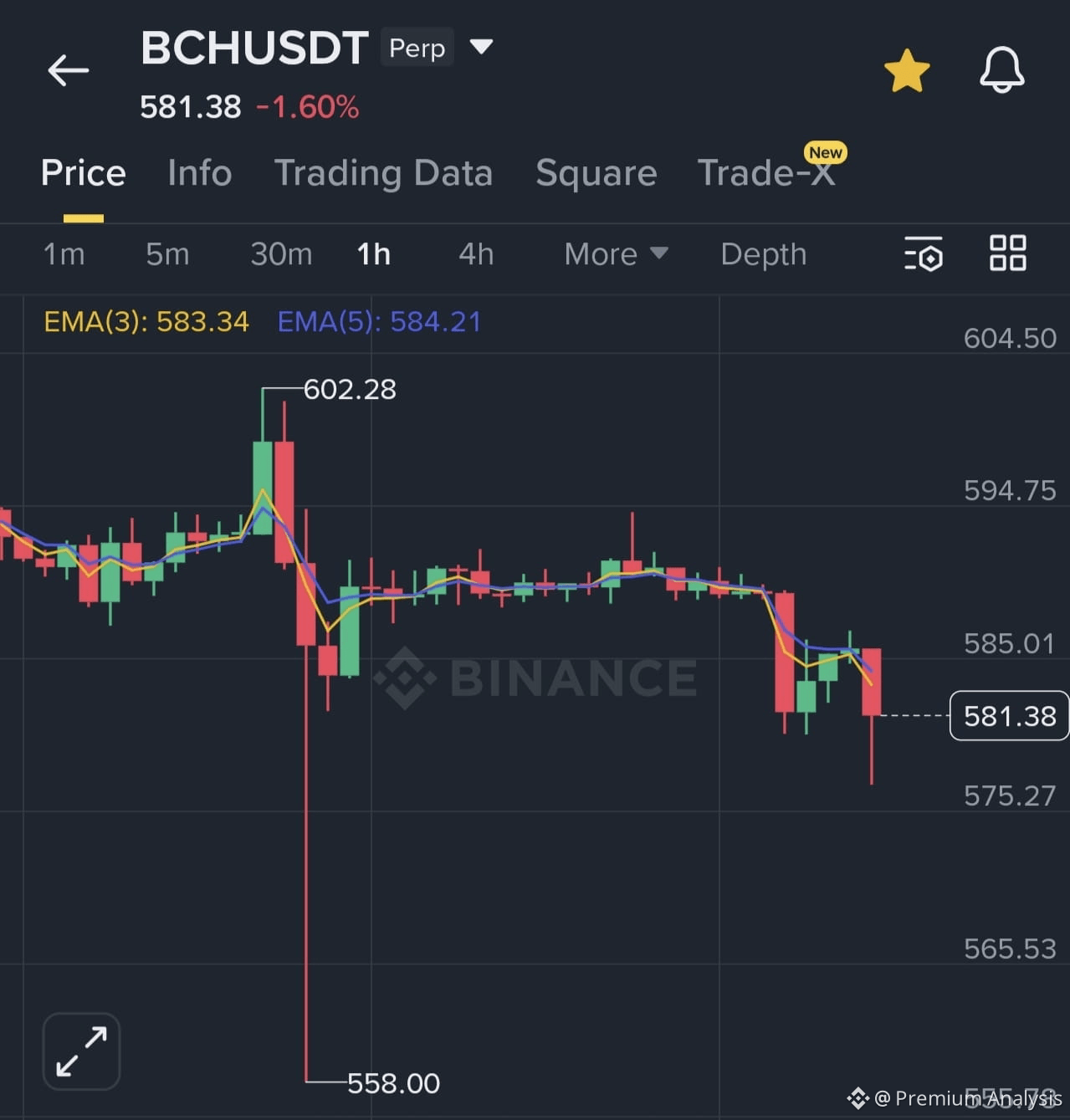Tap the current price label 581.38

click(1008, 716)
